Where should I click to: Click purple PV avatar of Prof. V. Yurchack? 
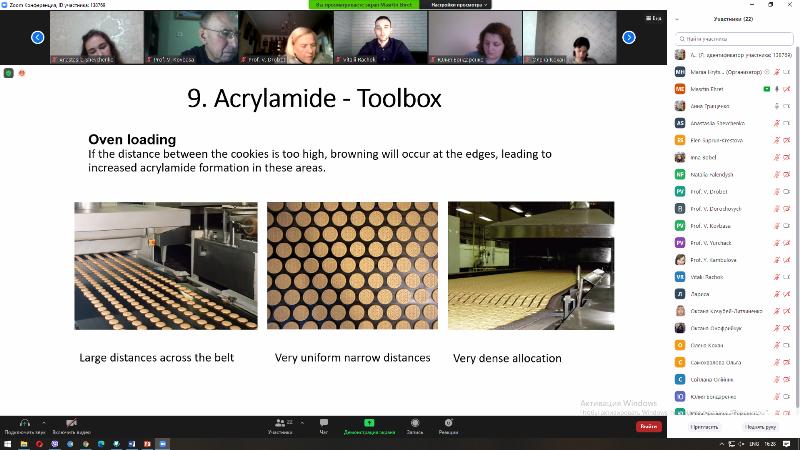tap(680, 243)
